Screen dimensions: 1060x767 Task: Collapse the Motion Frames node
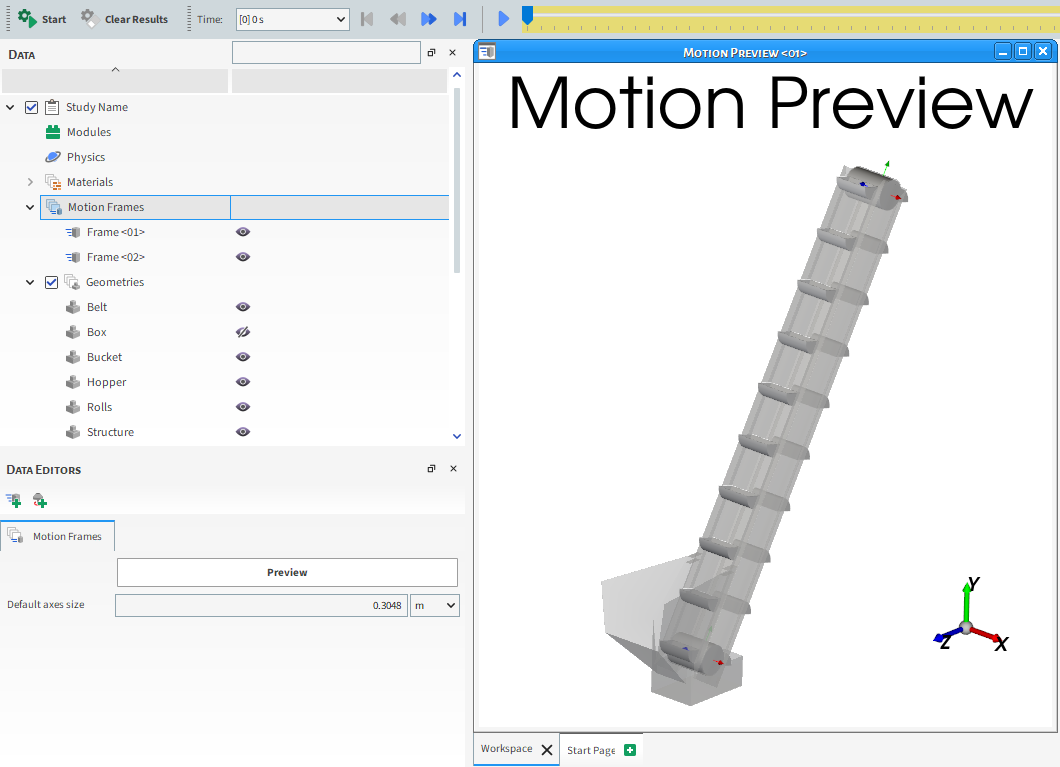point(30,207)
